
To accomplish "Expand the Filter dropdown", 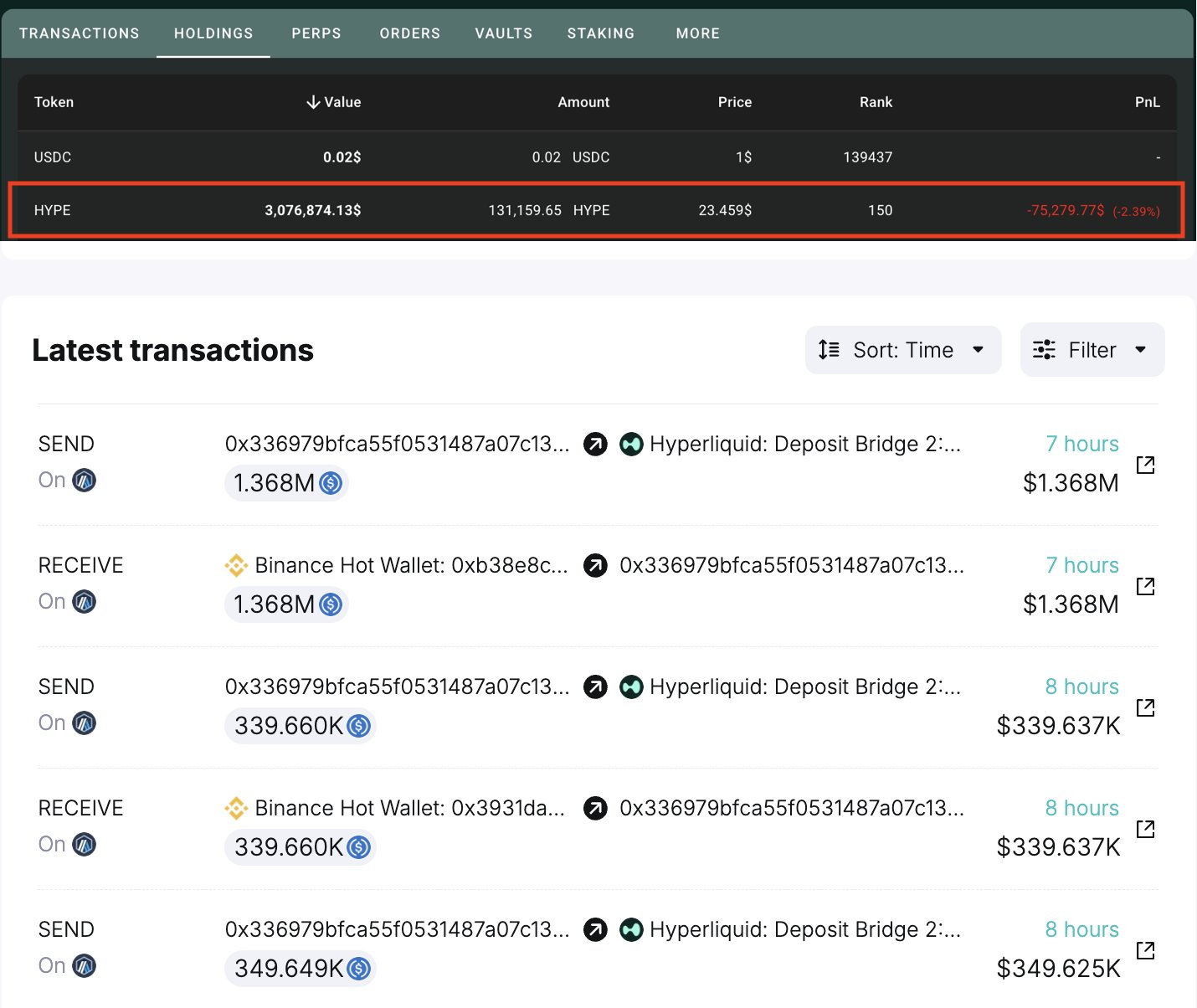I will (x=1092, y=350).
